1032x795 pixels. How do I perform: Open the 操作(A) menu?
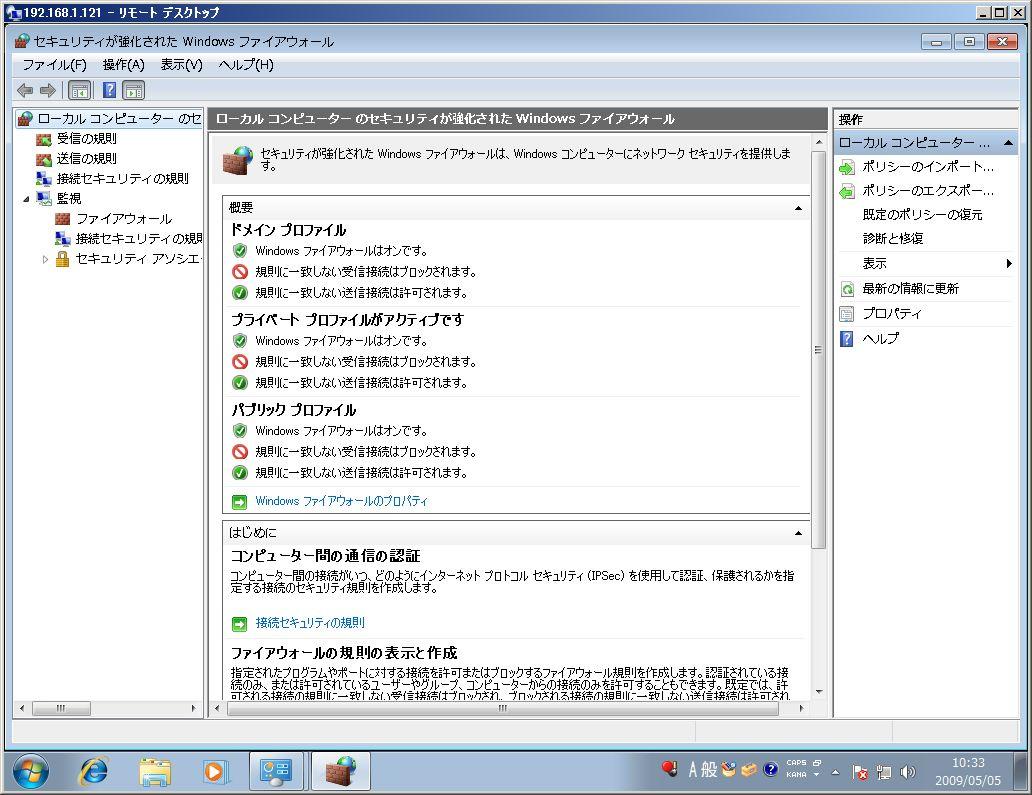tap(124, 64)
